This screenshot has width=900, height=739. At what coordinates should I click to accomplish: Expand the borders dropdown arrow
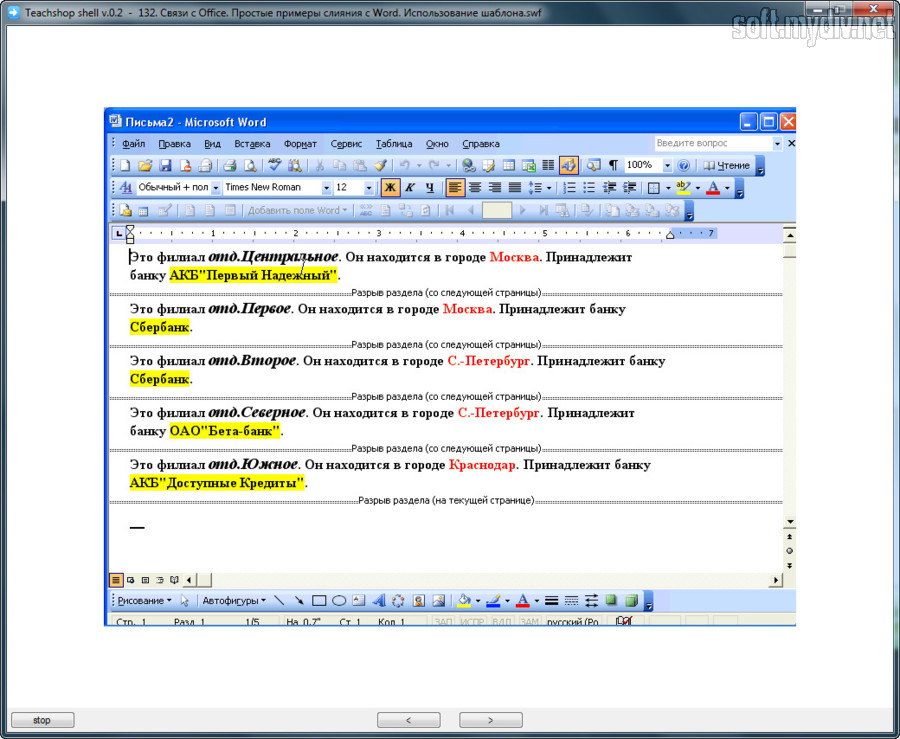668,188
